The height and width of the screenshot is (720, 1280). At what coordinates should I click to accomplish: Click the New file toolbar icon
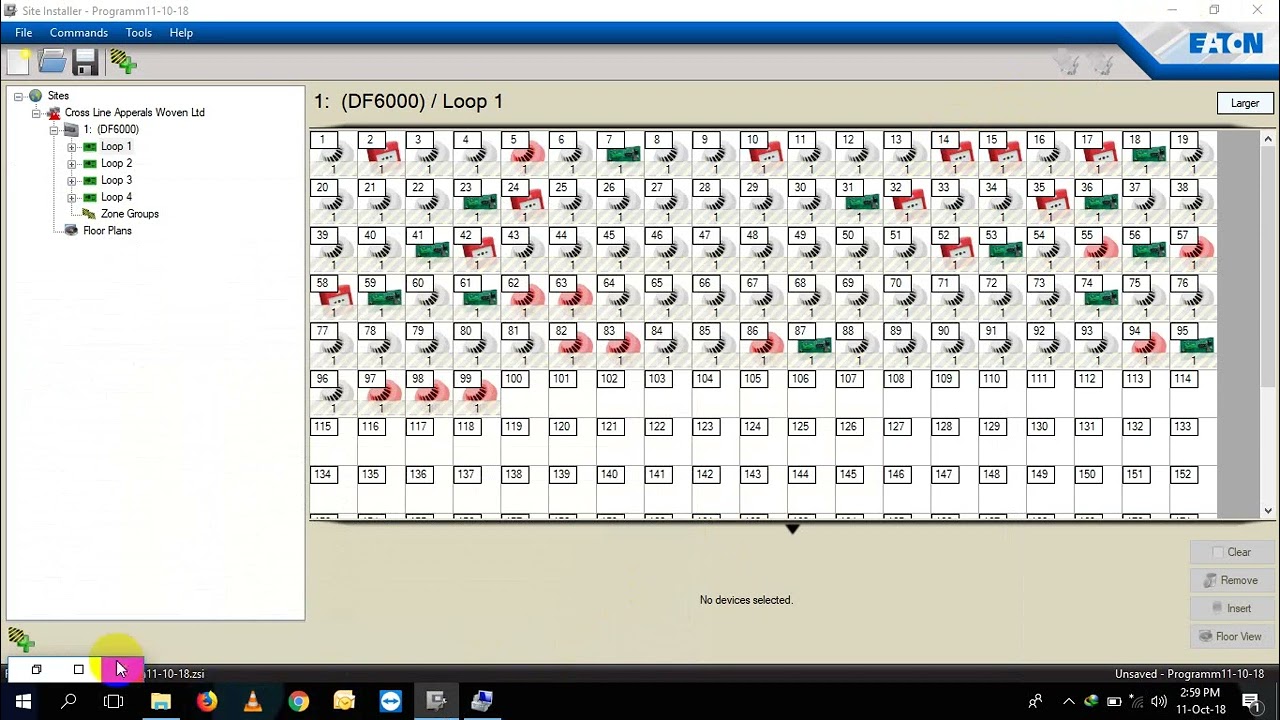pyautogui.click(x=18, y=63)
